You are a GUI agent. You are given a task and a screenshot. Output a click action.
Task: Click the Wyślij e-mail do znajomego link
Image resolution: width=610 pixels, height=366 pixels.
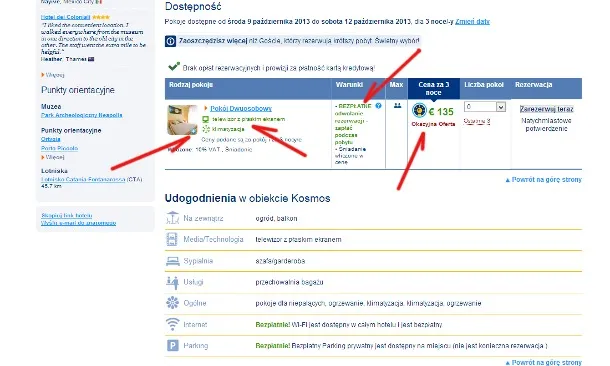79,223
